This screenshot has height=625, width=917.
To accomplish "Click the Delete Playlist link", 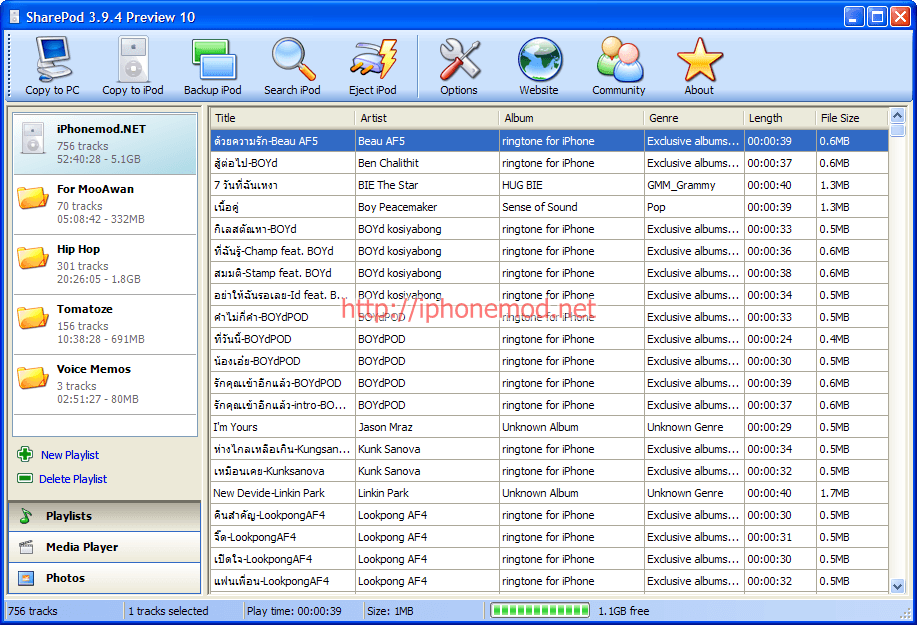I will pyautogui.click(x=73, y=479).
